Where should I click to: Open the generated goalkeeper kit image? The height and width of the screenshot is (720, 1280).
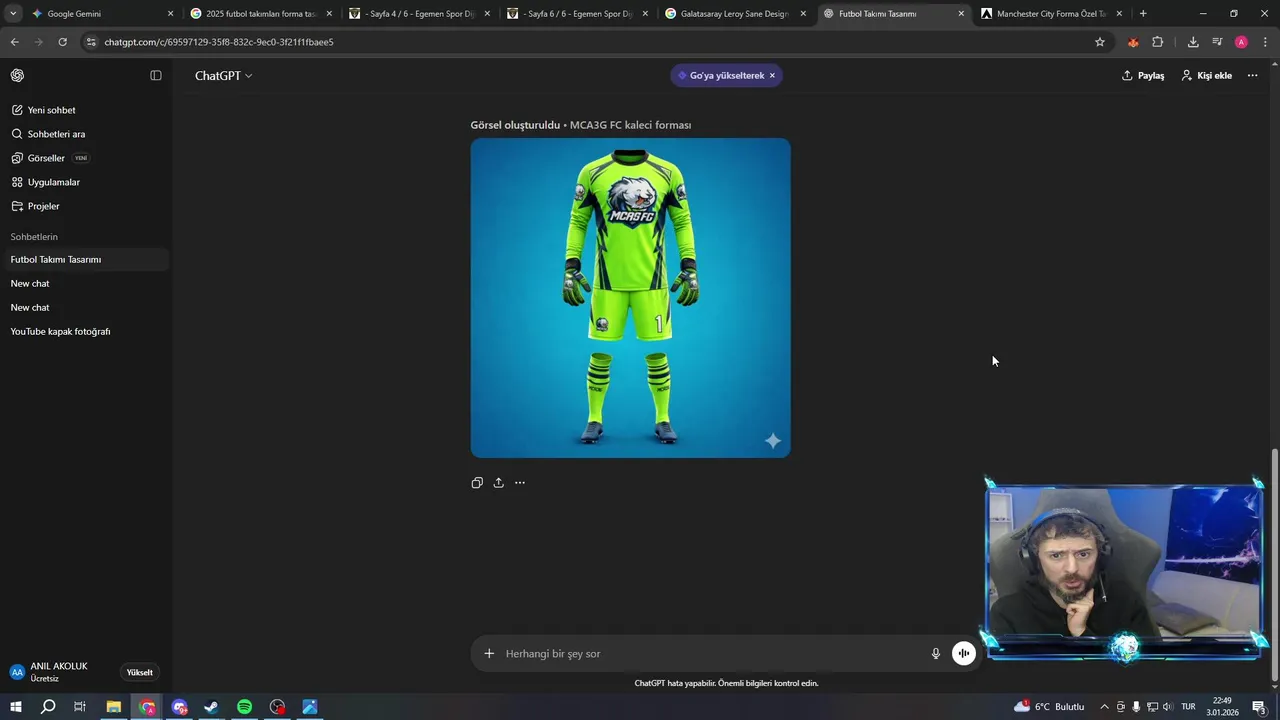(630, 298)
